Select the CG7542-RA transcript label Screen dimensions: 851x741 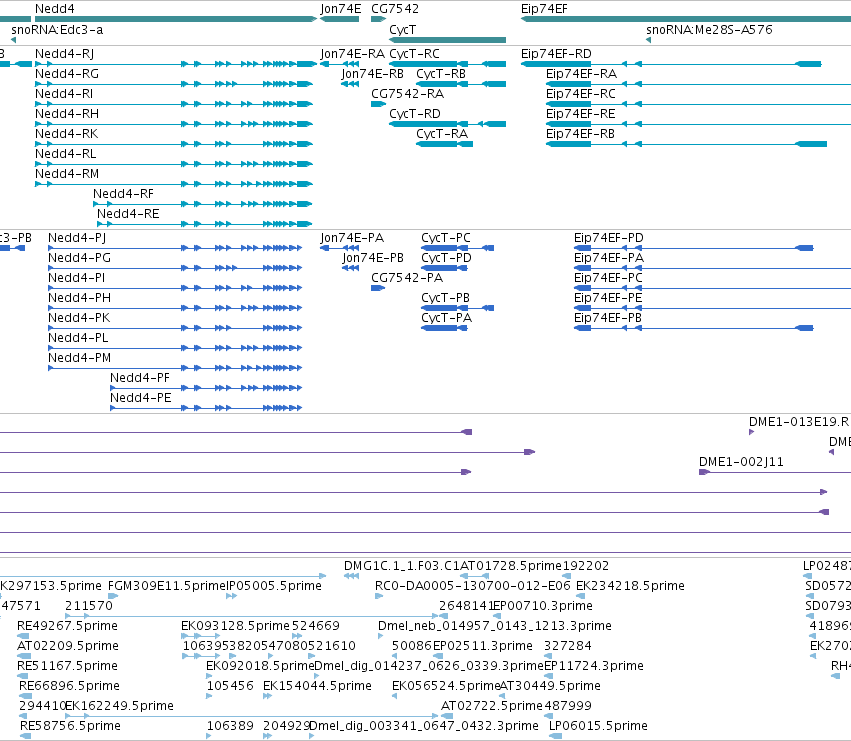pos(408,94)
